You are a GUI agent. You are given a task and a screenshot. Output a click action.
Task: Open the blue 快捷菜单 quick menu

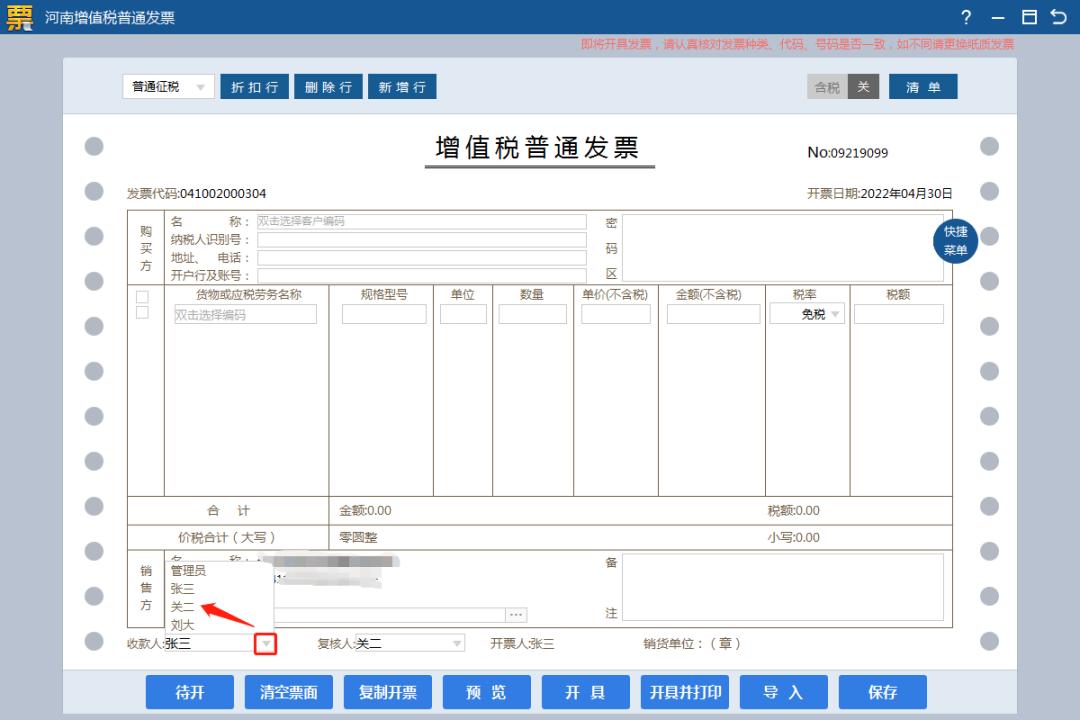pyautogui.click(x=955, y=241)
